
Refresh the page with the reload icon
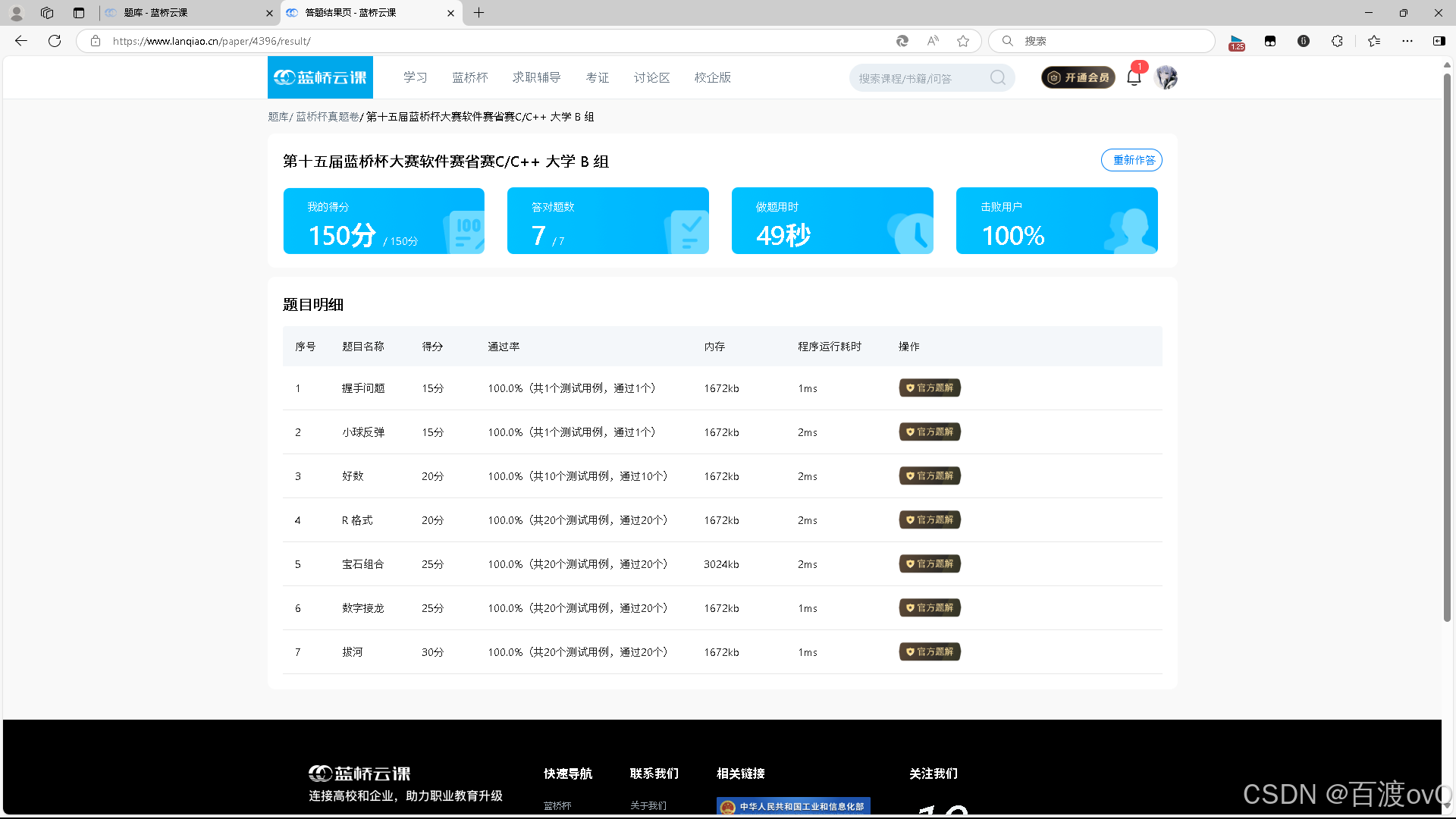(x=55, y=41)
